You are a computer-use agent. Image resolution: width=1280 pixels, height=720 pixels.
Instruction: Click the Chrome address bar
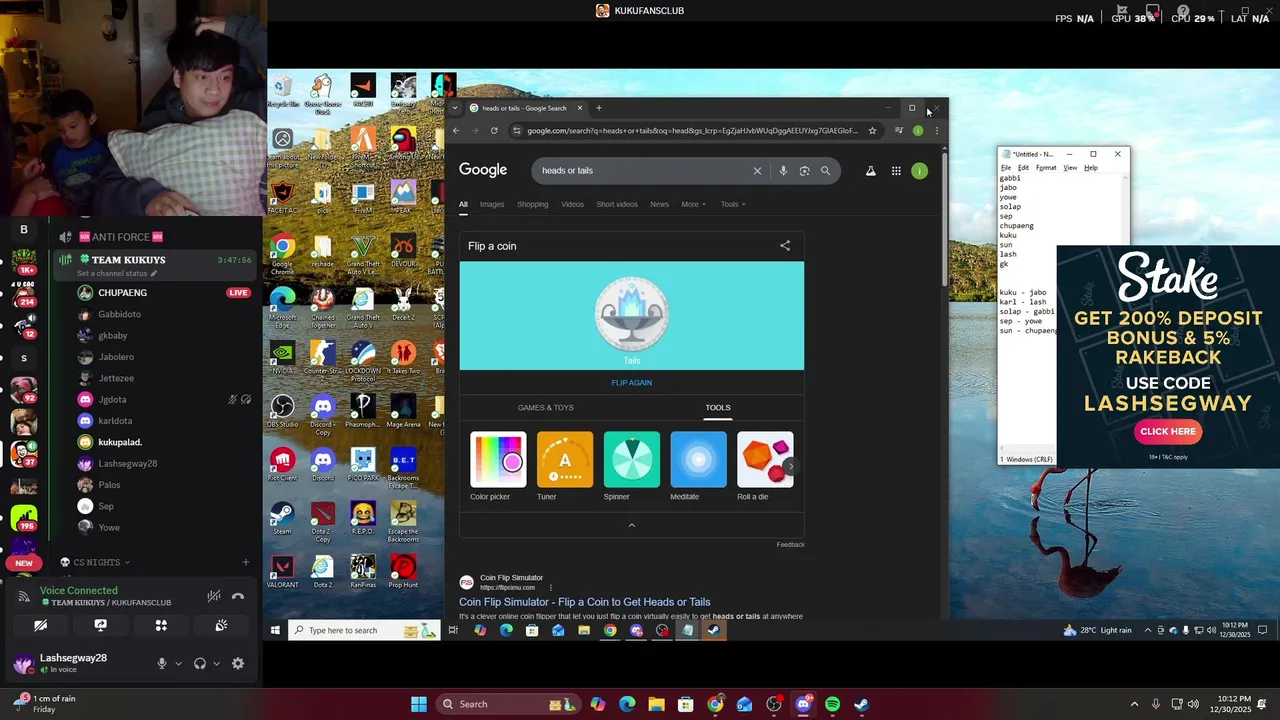692,131
